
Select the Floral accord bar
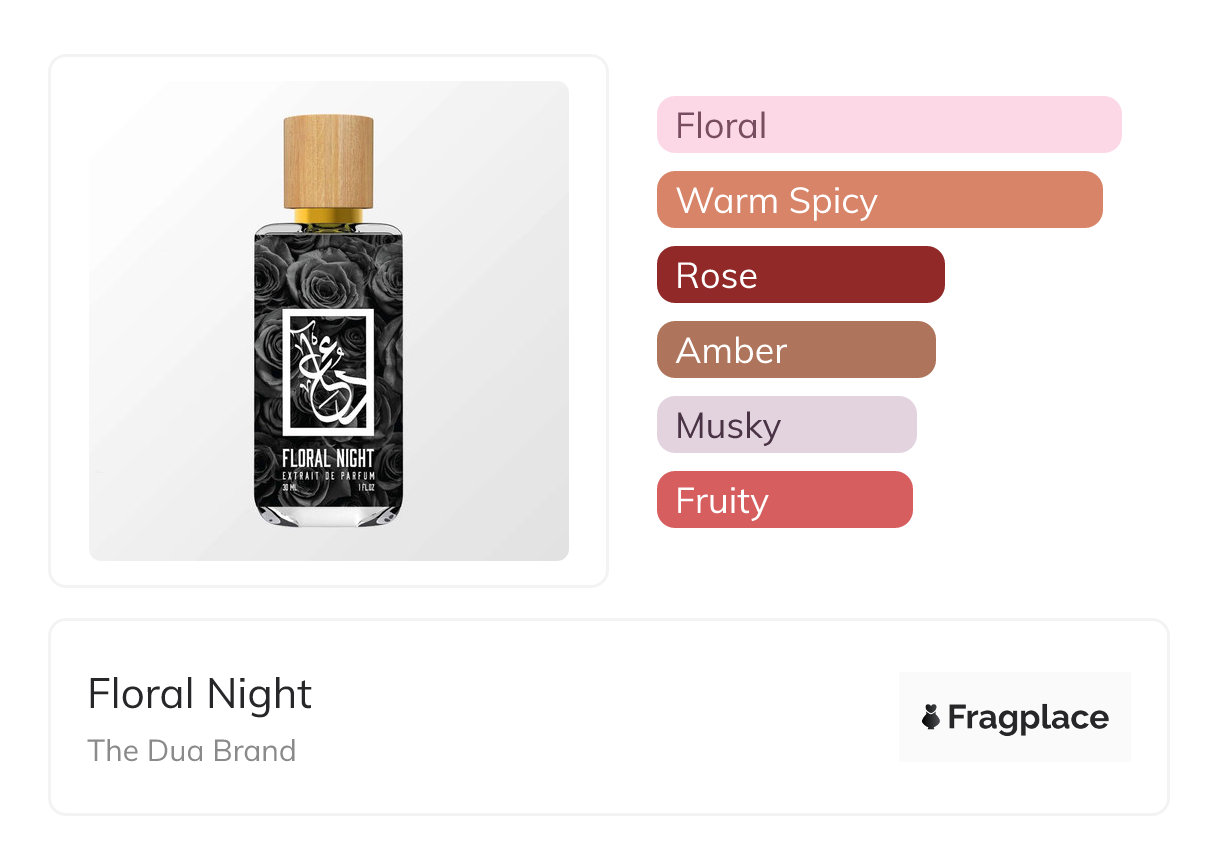(x=888, y=125)
